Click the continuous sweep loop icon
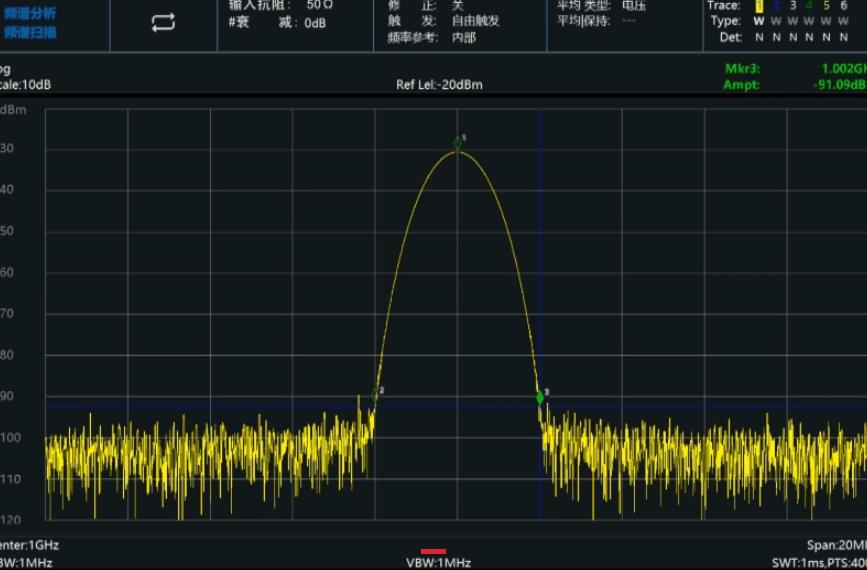867x570 pixels. tap(163, 23)
